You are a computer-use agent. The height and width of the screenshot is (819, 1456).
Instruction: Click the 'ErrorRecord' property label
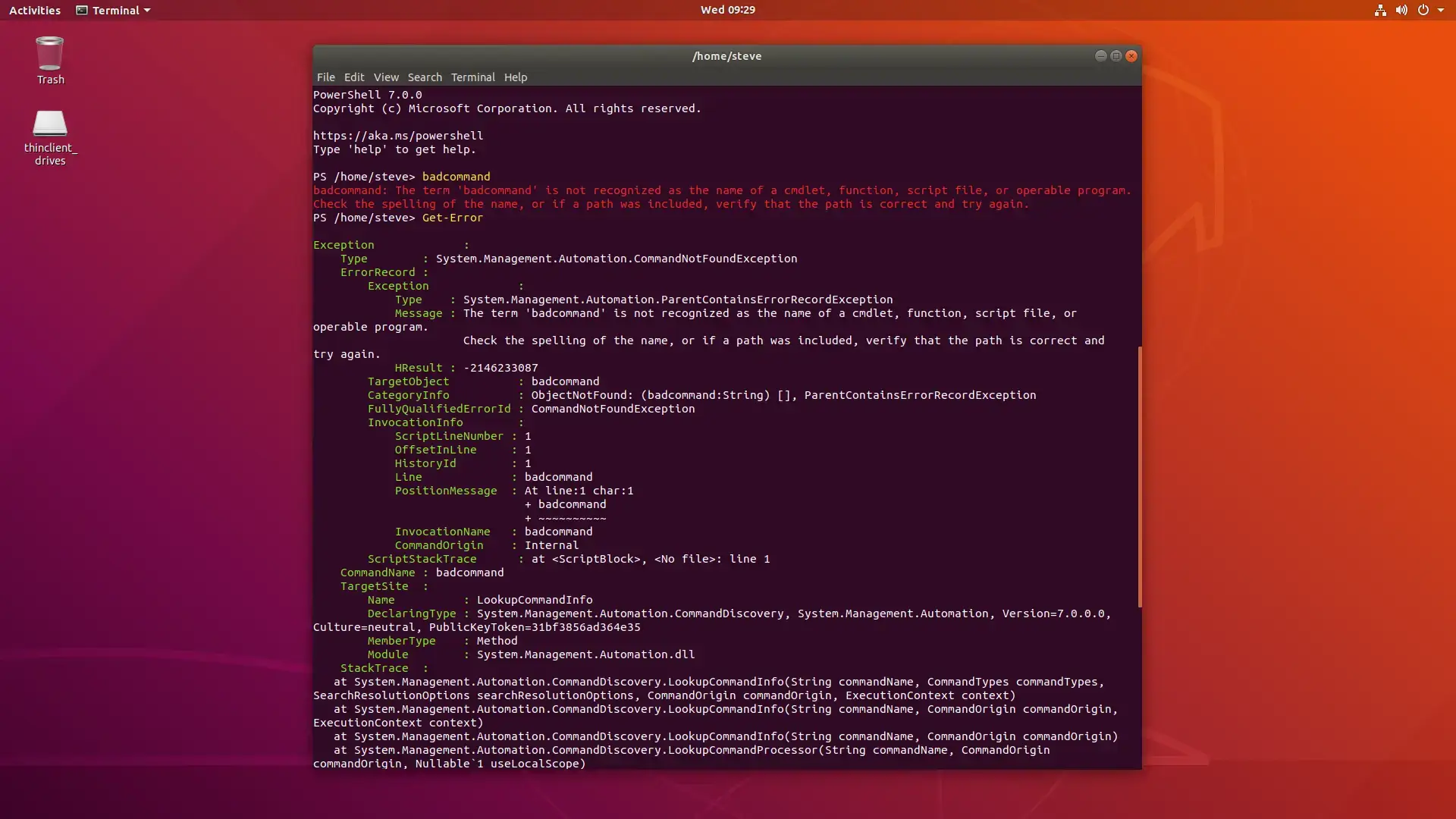click(x=378, y=272)
